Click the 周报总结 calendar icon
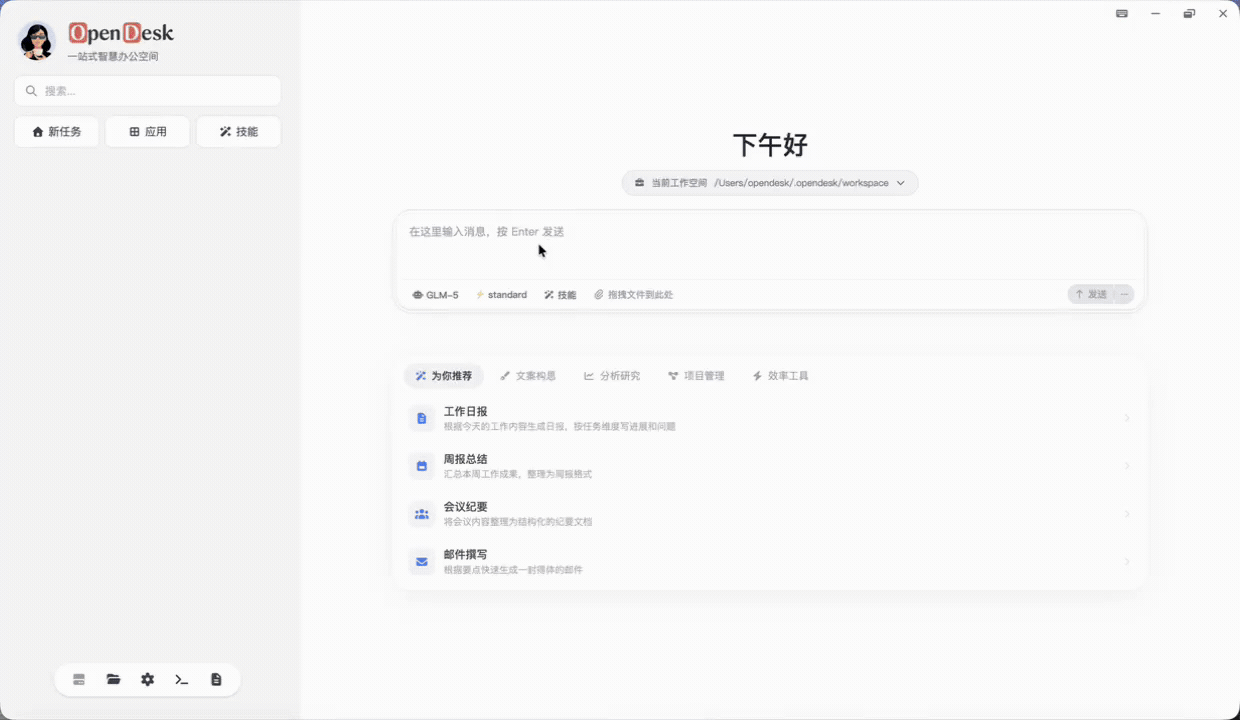The image size is (1240, 720). point(422,466)
